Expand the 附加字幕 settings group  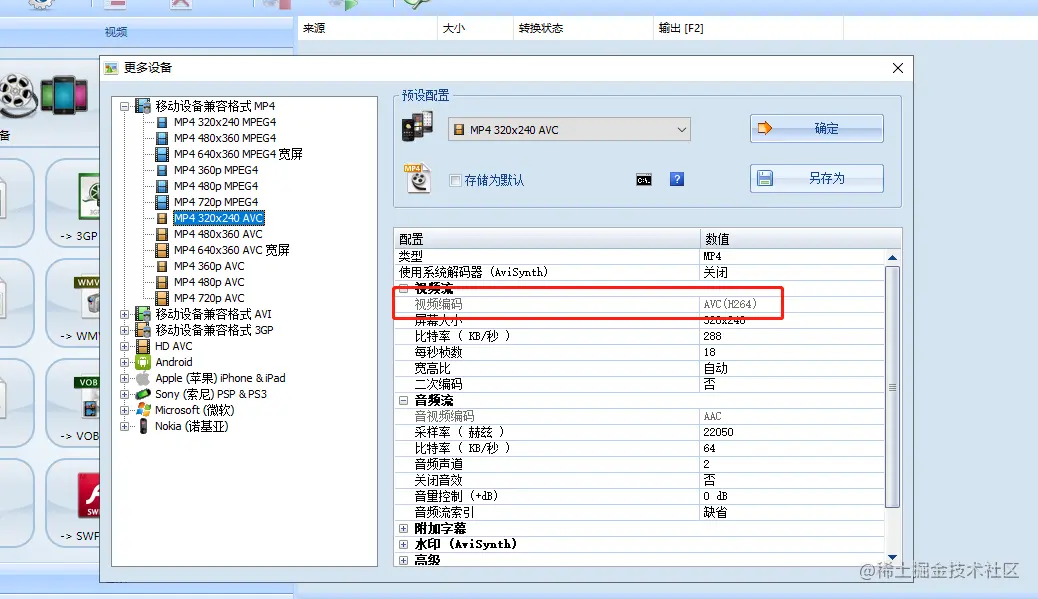(x=404, y=528)
